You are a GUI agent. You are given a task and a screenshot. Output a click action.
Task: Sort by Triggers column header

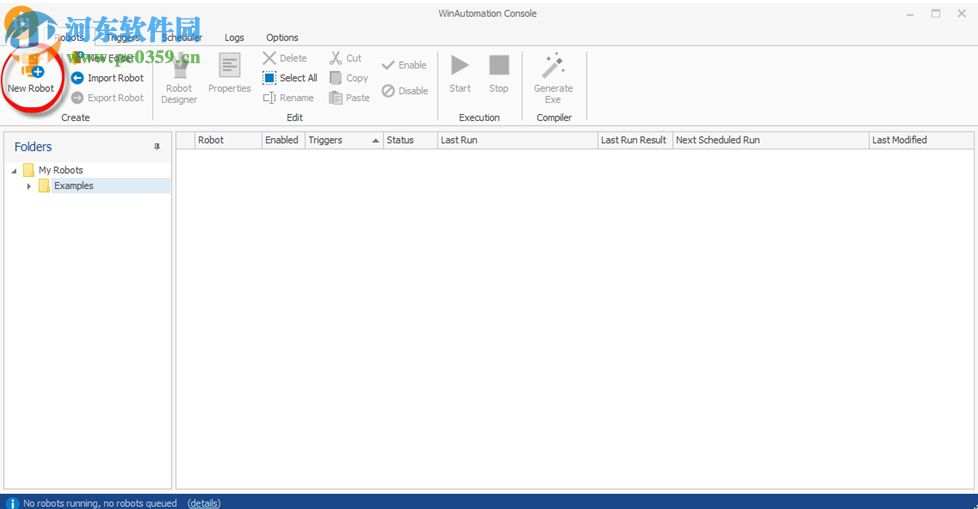pos(343,140)
